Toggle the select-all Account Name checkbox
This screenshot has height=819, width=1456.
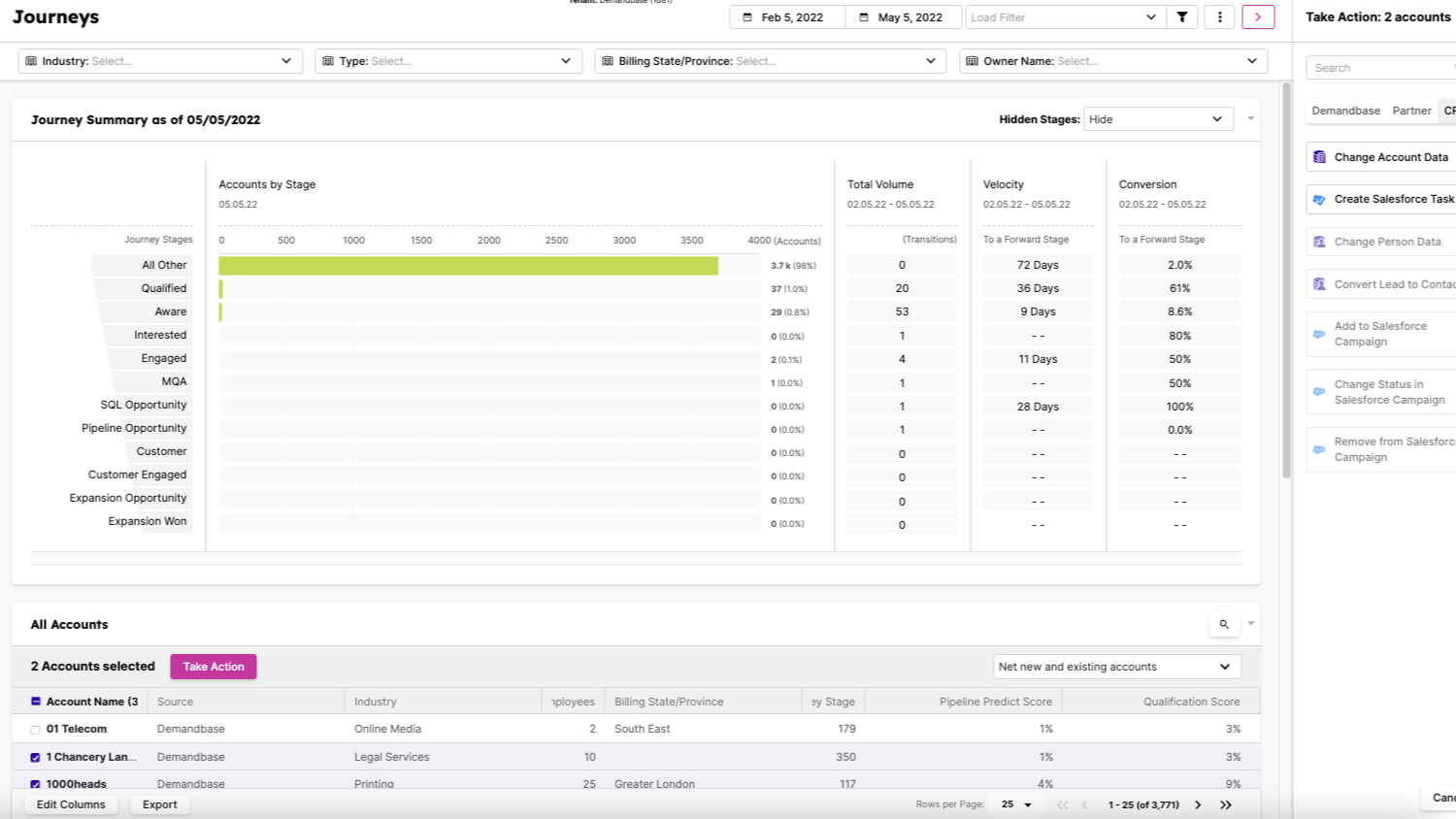coord(36,702)
